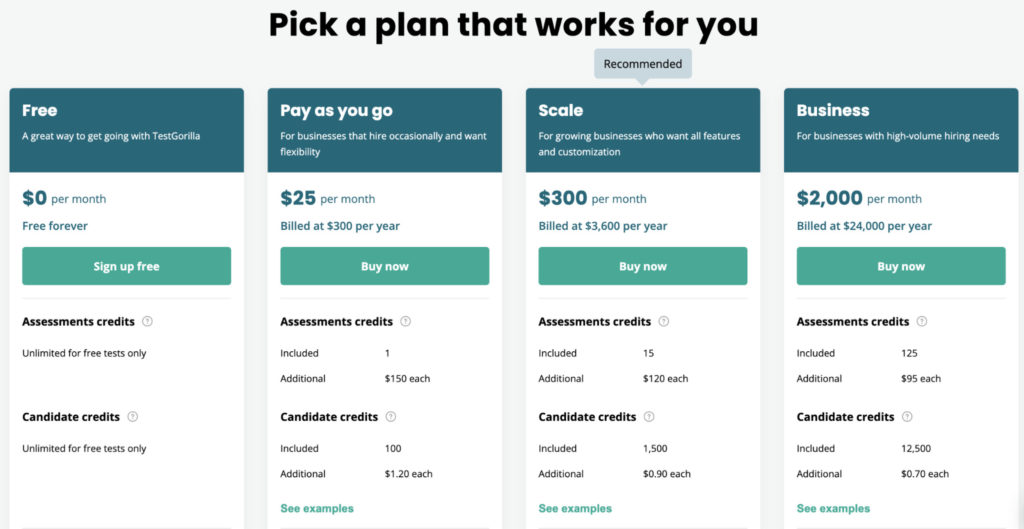Open Candidate credits info icon in Pay as you go

391,417
